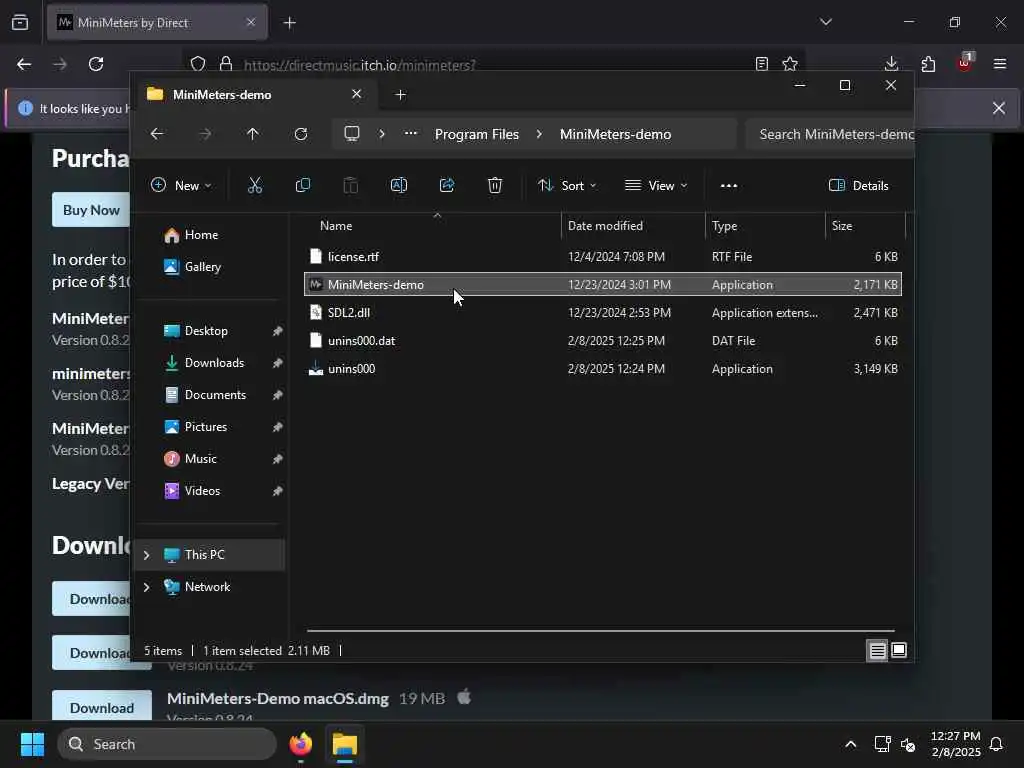This screenshot has height=768, width=1024.
Task: Open the hidden breadcrumb ellipsis in address bar
Action: pyautogui.click(x=411, y=133)
